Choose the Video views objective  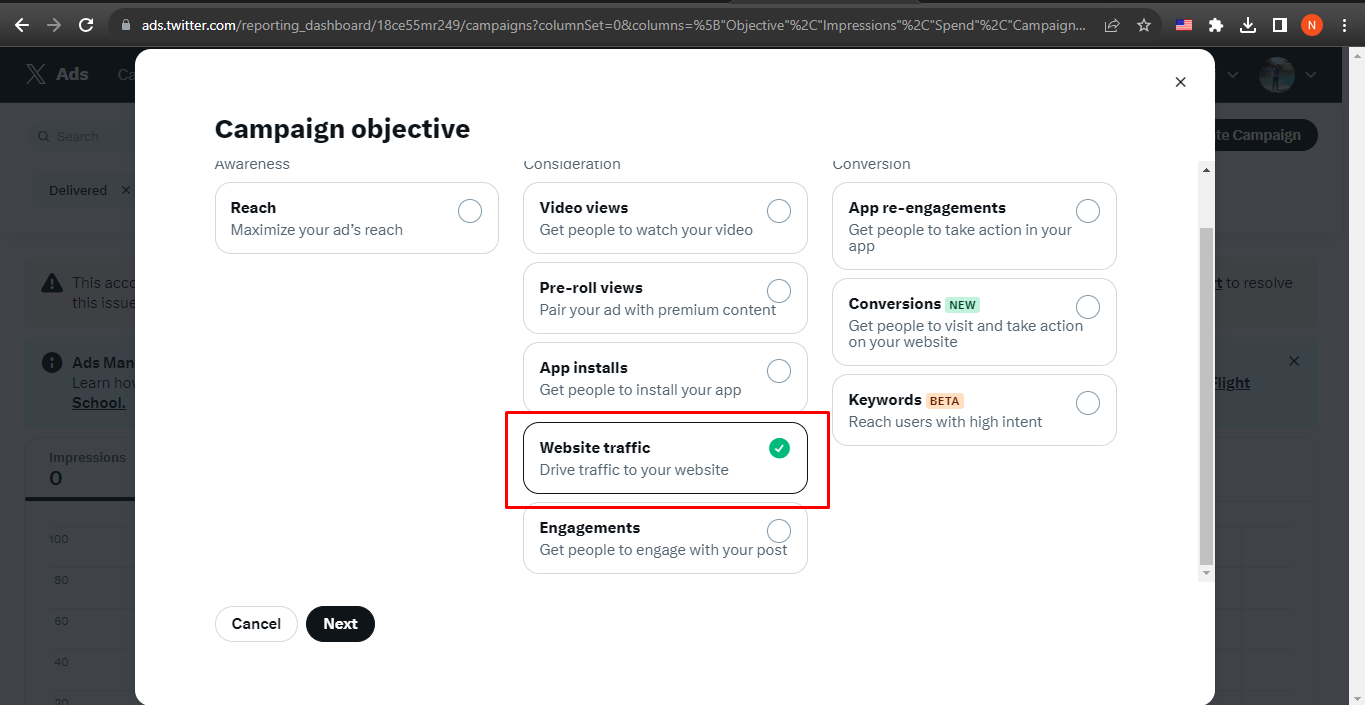point(665,218)
